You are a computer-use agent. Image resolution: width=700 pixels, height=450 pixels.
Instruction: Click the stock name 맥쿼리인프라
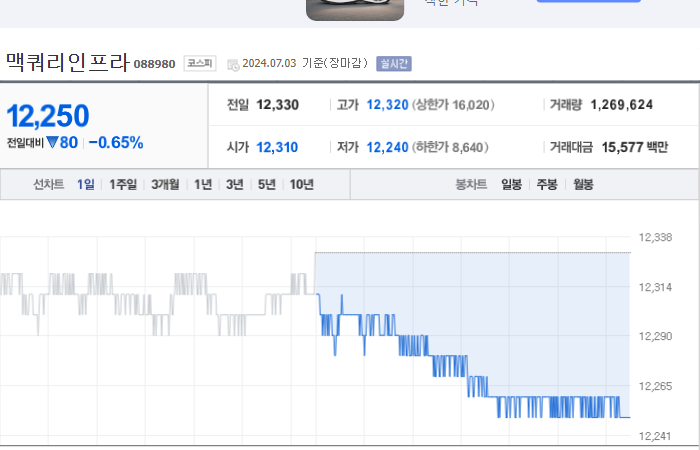(x=68, y=62)
